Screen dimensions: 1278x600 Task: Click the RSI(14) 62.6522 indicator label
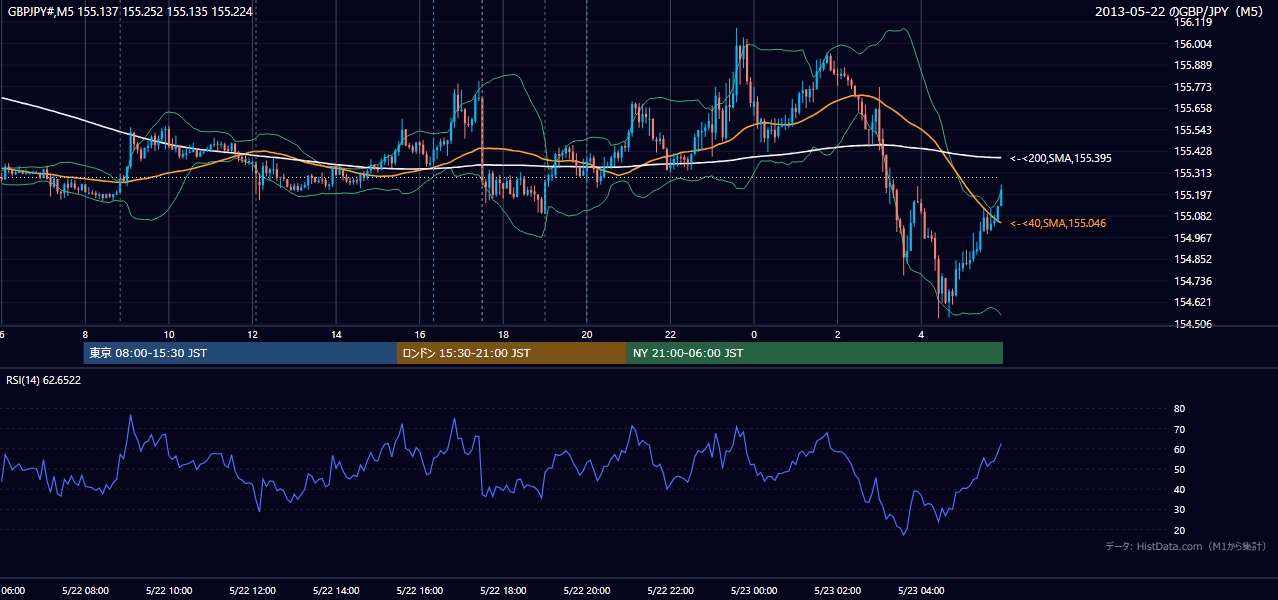click(x=44, y=380)
